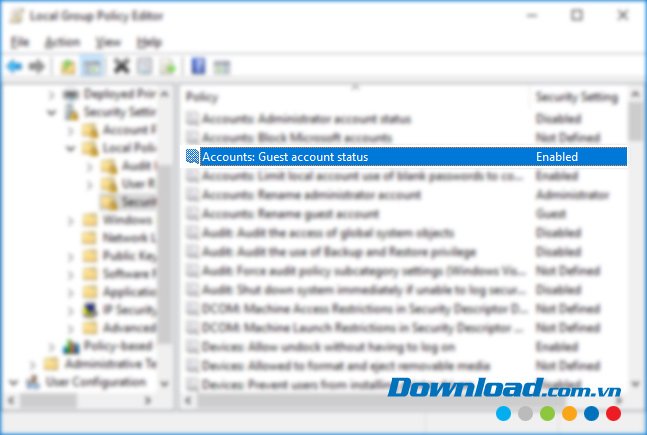
Task: Select 'Audit: Force audit policy subcategory settings' policy
Action: (364, 270)
